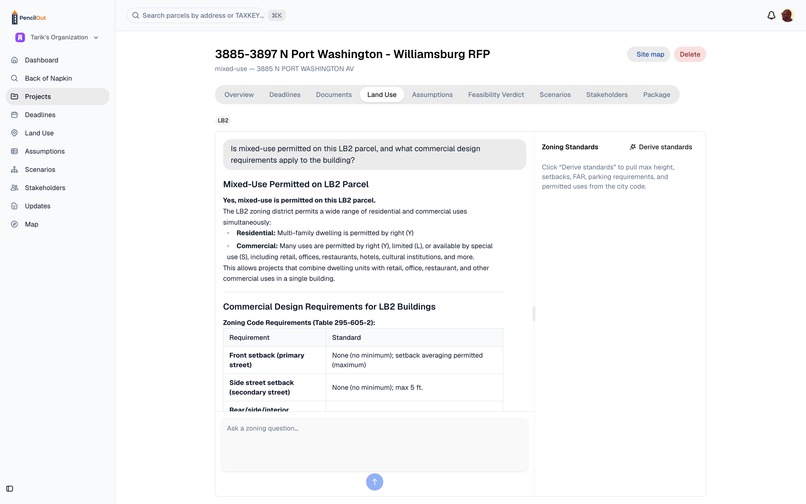Screen dimensions: 806x504
Task: Click the Requirement column header
Action: [274, 337]
